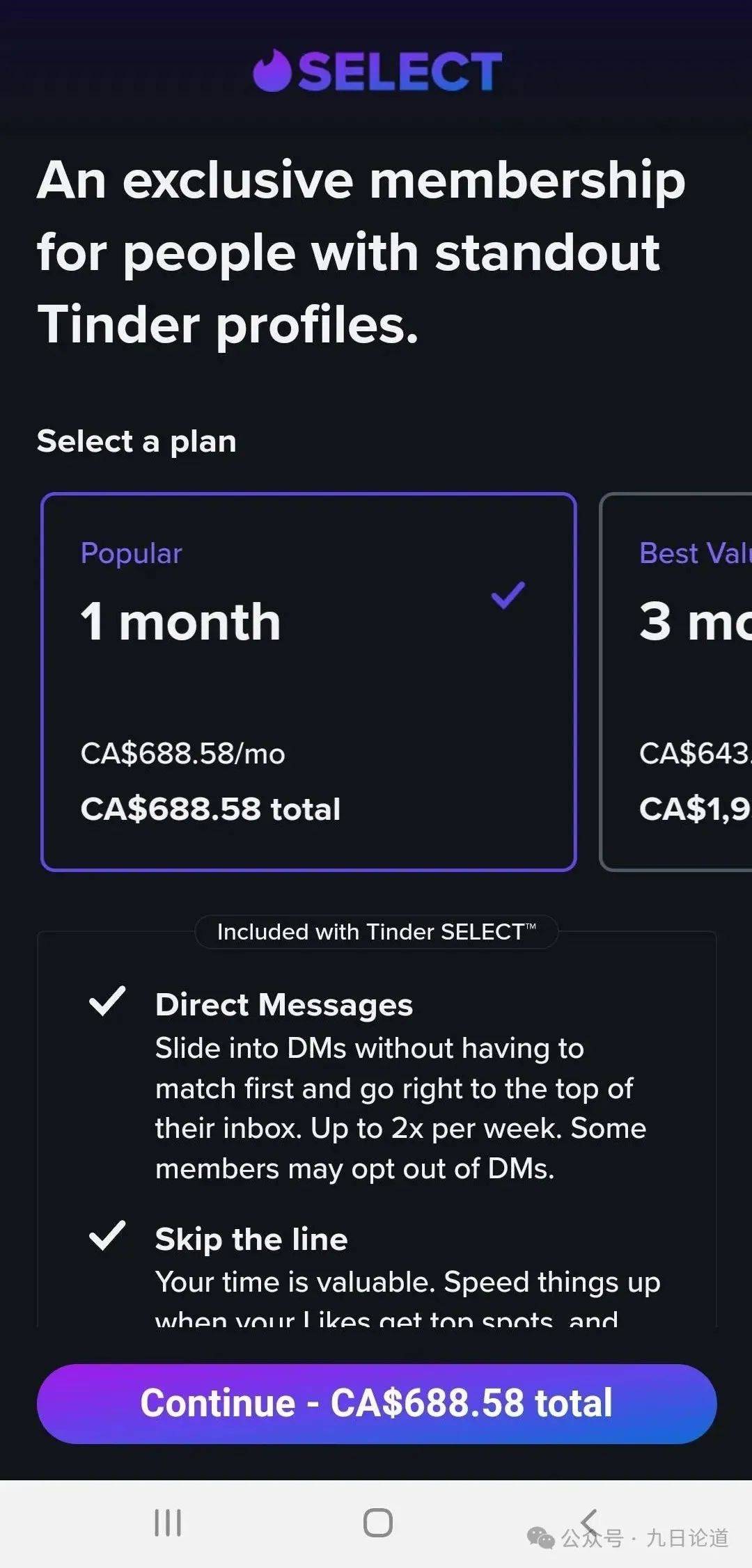
Task: Tap the Direct Messages checkmark icon
Action: click(x=107, y=1001)
